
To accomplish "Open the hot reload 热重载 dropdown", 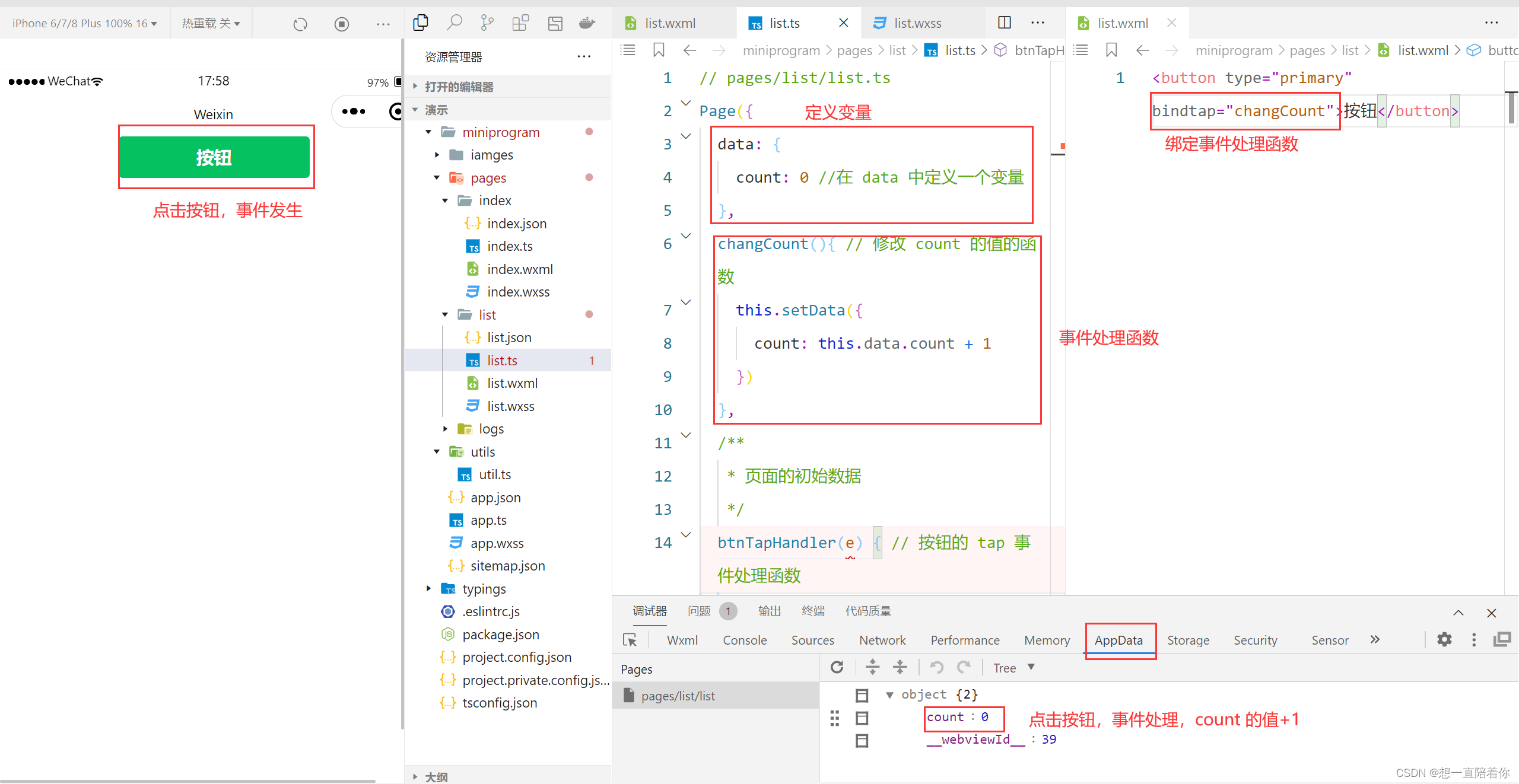I will [211, 24].
